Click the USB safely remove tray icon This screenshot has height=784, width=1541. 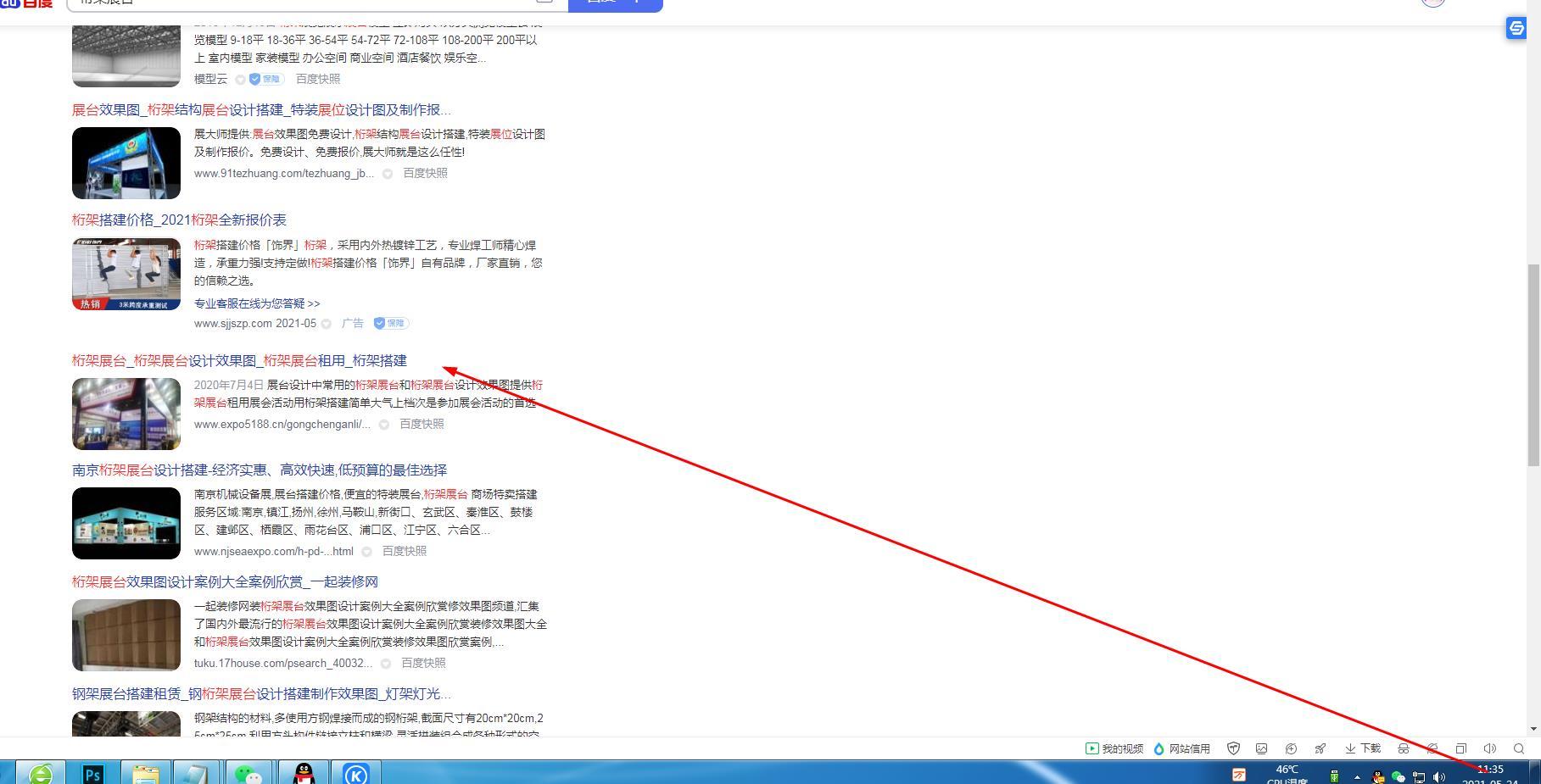pyautogui.click(x=1334, y=777)
